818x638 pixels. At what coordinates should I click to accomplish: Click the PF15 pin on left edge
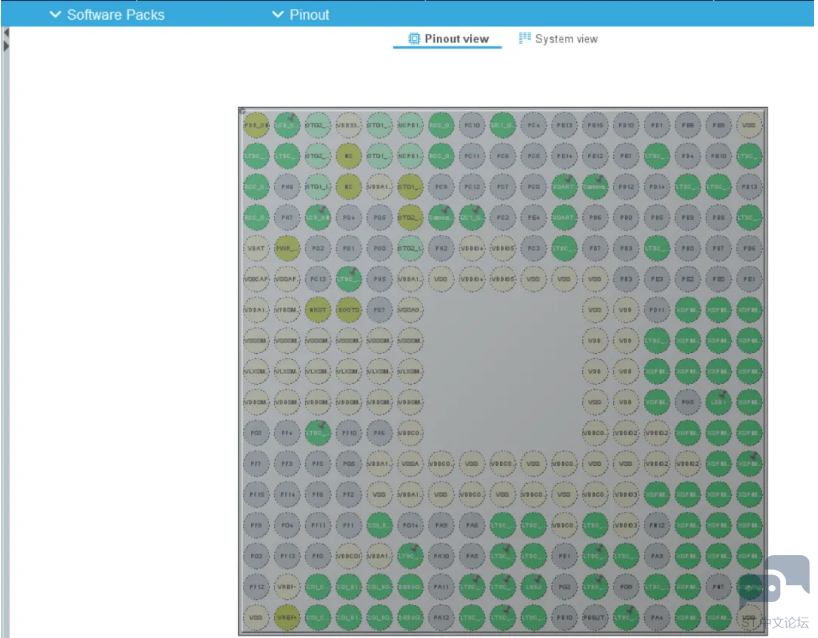(256, 495)
